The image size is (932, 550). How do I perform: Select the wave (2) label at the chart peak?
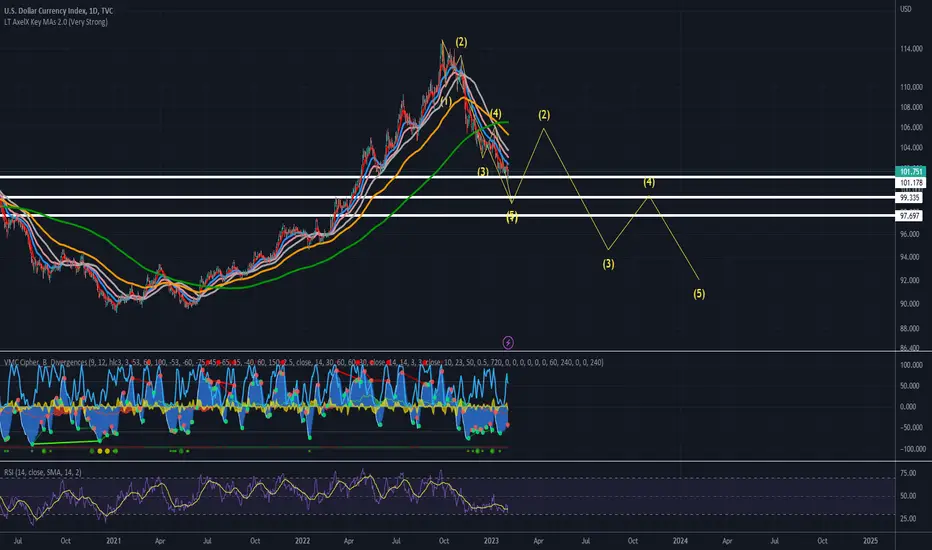tap(461, 42)
